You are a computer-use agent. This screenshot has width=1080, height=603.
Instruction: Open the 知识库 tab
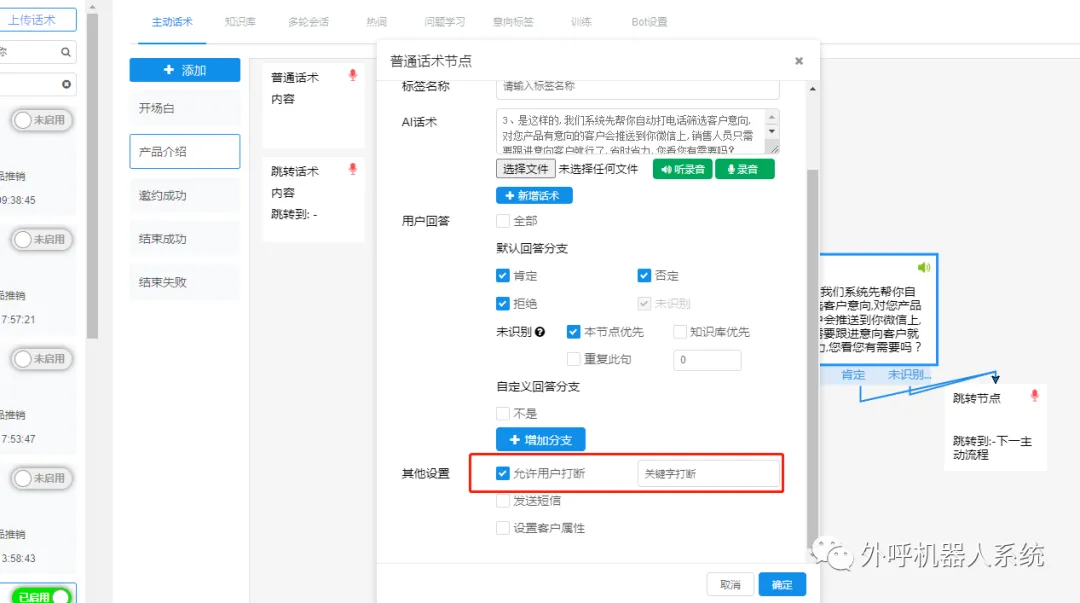click(x=240, y=22)
